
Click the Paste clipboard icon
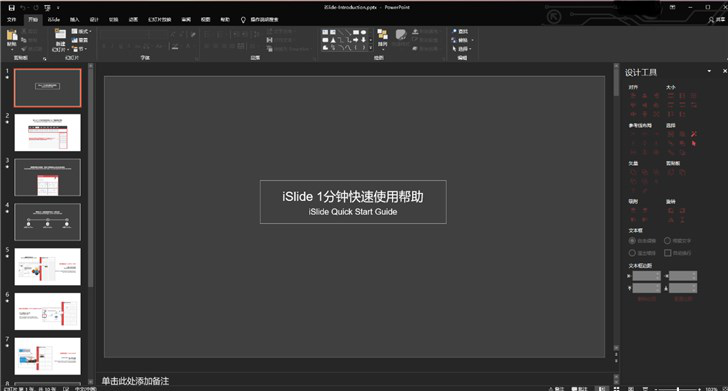[12, 37]
